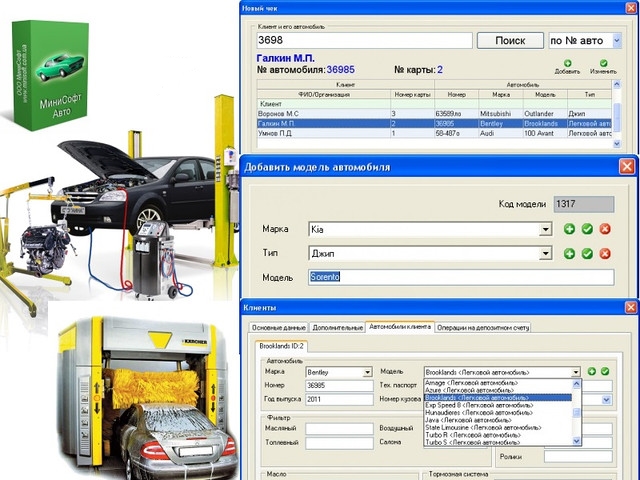Click the Номер карты column header

click(x=412, y=94)
